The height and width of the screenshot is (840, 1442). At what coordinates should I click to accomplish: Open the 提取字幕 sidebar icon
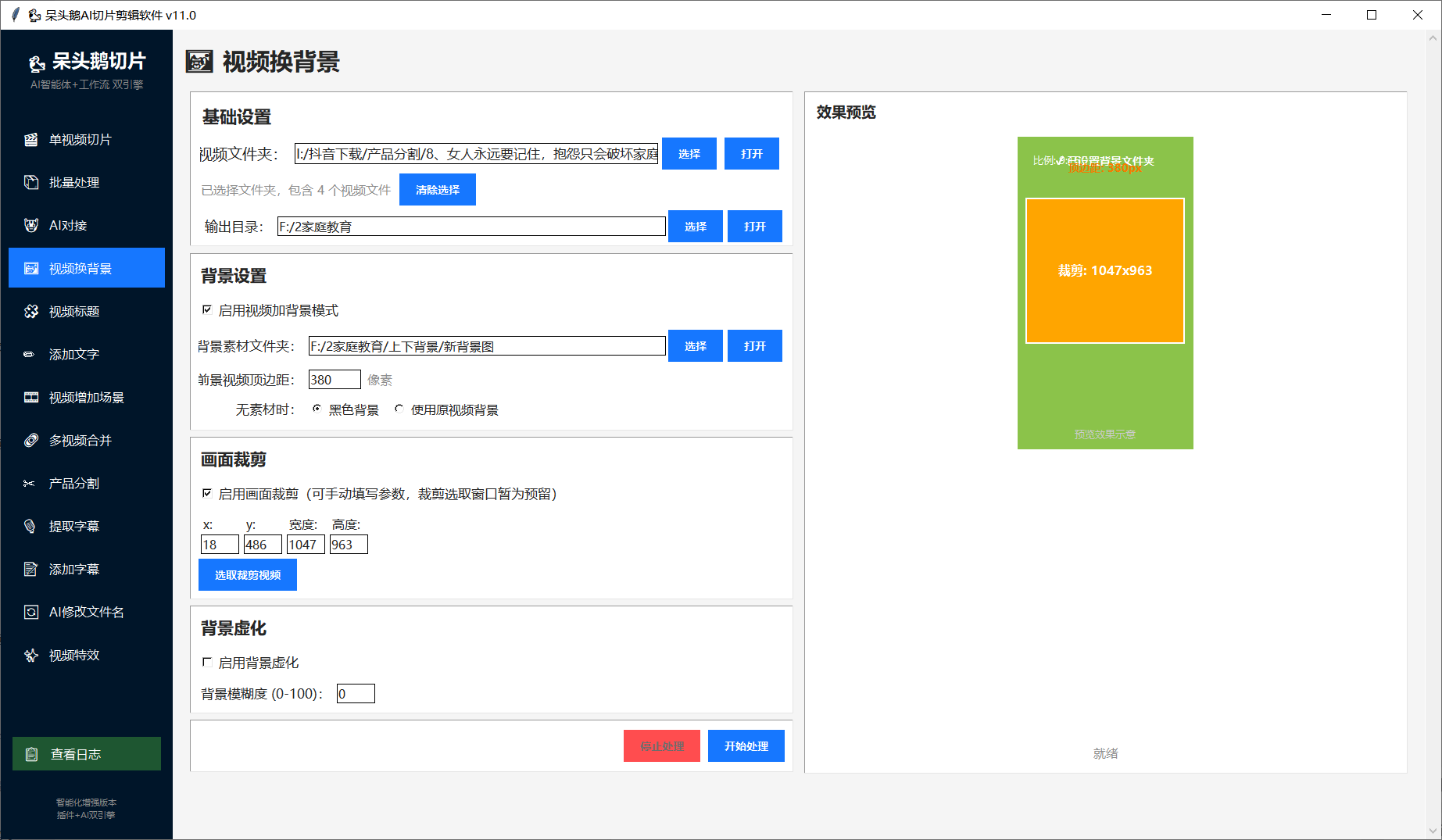31,527
